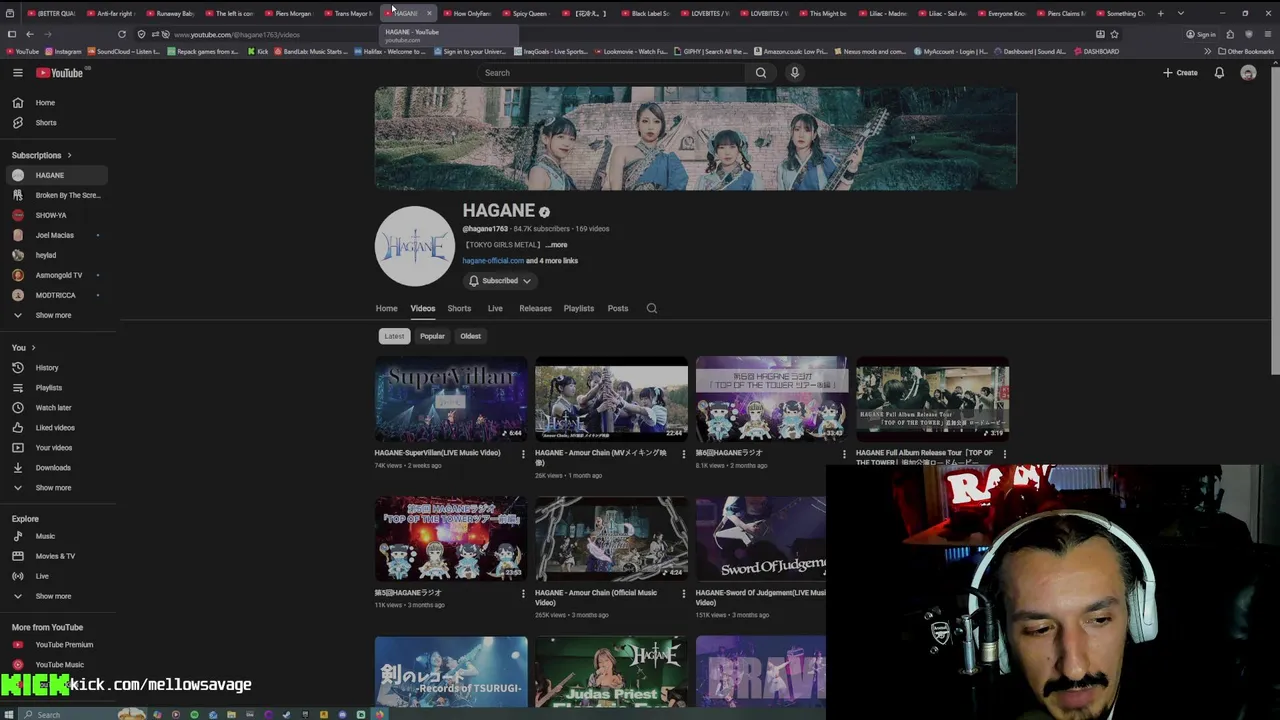The image size is (1280, 720).
Task: Expand the Subscriptions section
Action: (x=42, y=155)
